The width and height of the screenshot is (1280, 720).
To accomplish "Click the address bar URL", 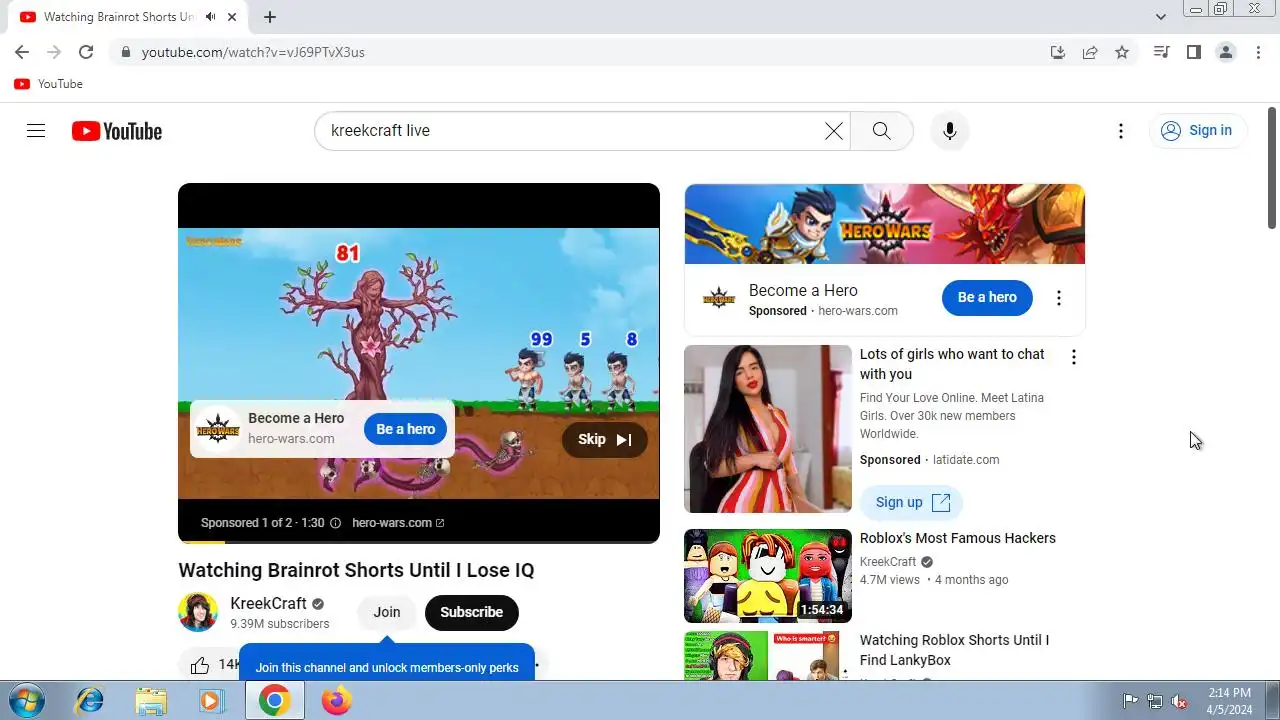I will (x=253, y=52).
